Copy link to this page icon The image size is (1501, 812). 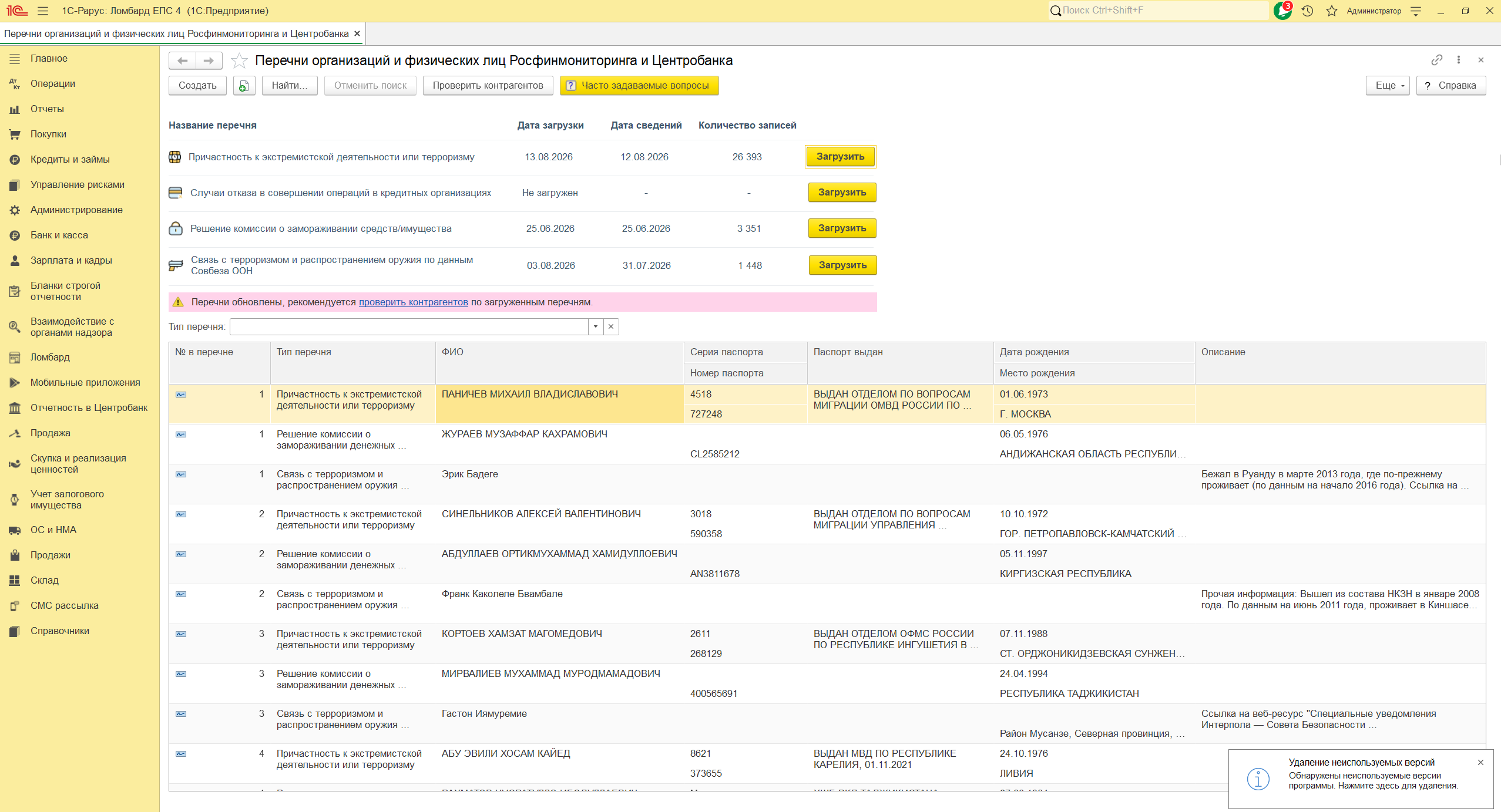1436,60
